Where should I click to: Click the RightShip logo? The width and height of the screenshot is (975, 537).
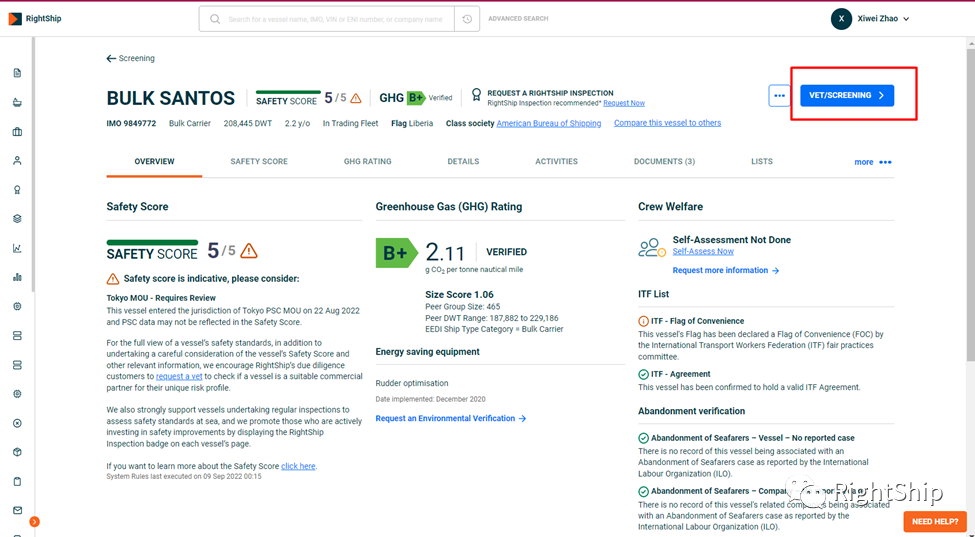tap(35, 19)
